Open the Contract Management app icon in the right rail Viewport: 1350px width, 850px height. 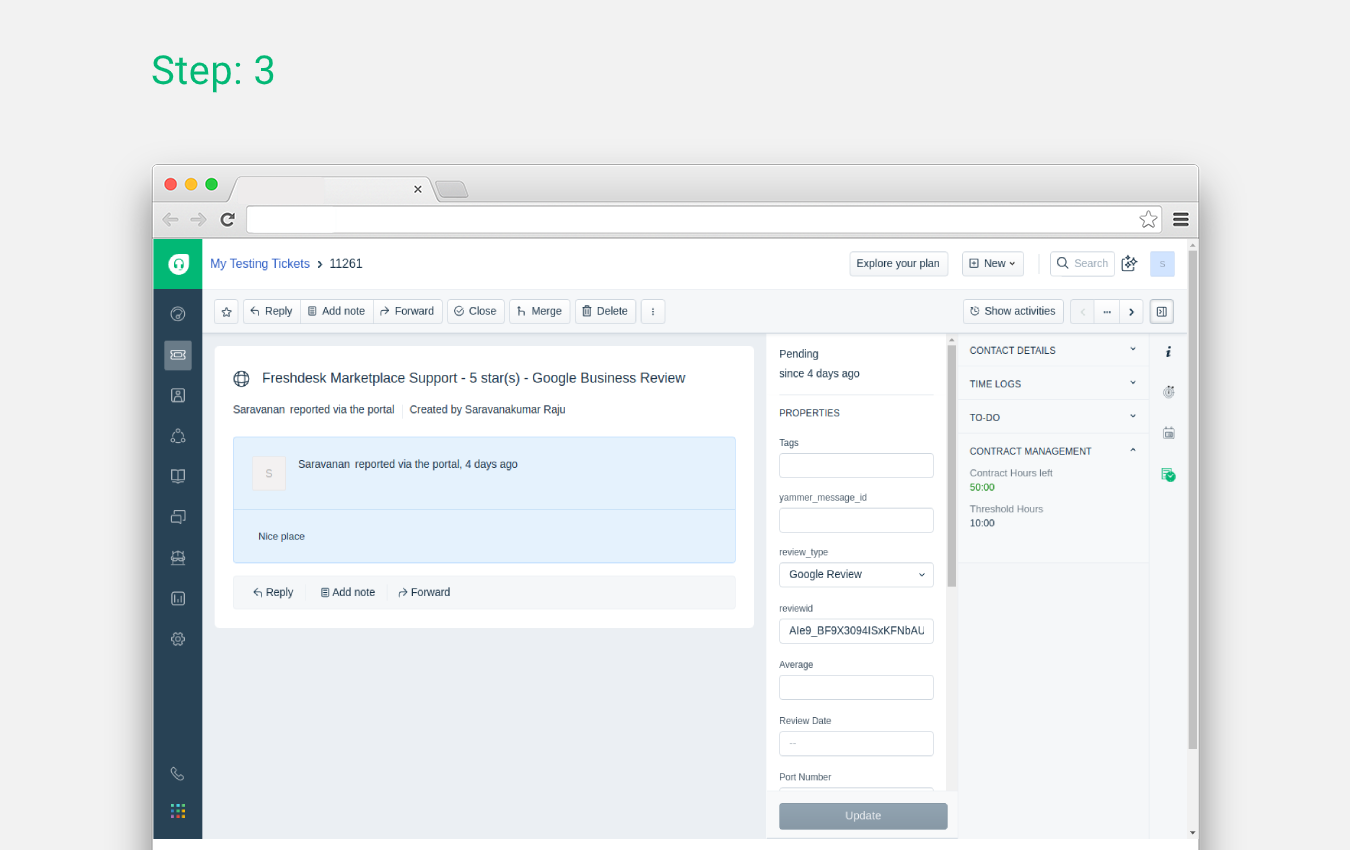(1168, 475)
